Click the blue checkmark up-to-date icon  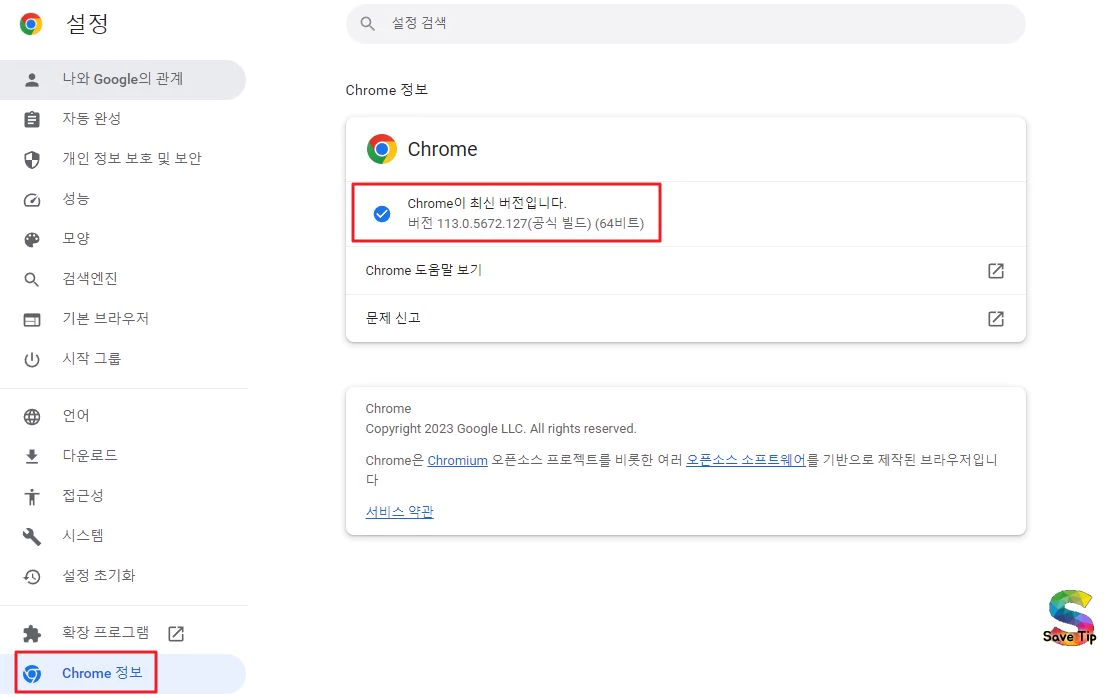click(x=382, y=214)
